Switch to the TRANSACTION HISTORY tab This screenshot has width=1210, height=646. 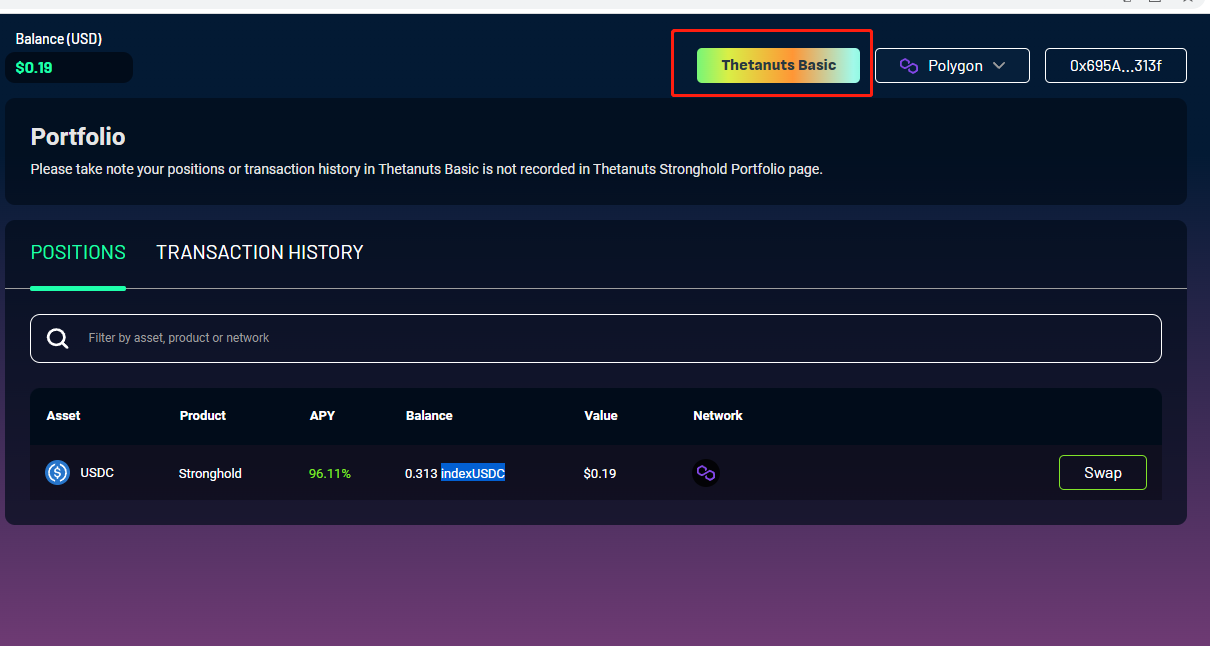[x=260, y=252]
